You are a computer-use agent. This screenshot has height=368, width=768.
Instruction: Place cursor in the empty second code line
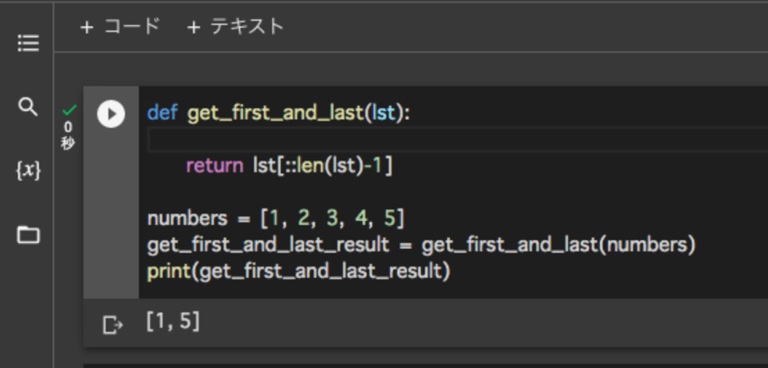click(x=457, y=140)
